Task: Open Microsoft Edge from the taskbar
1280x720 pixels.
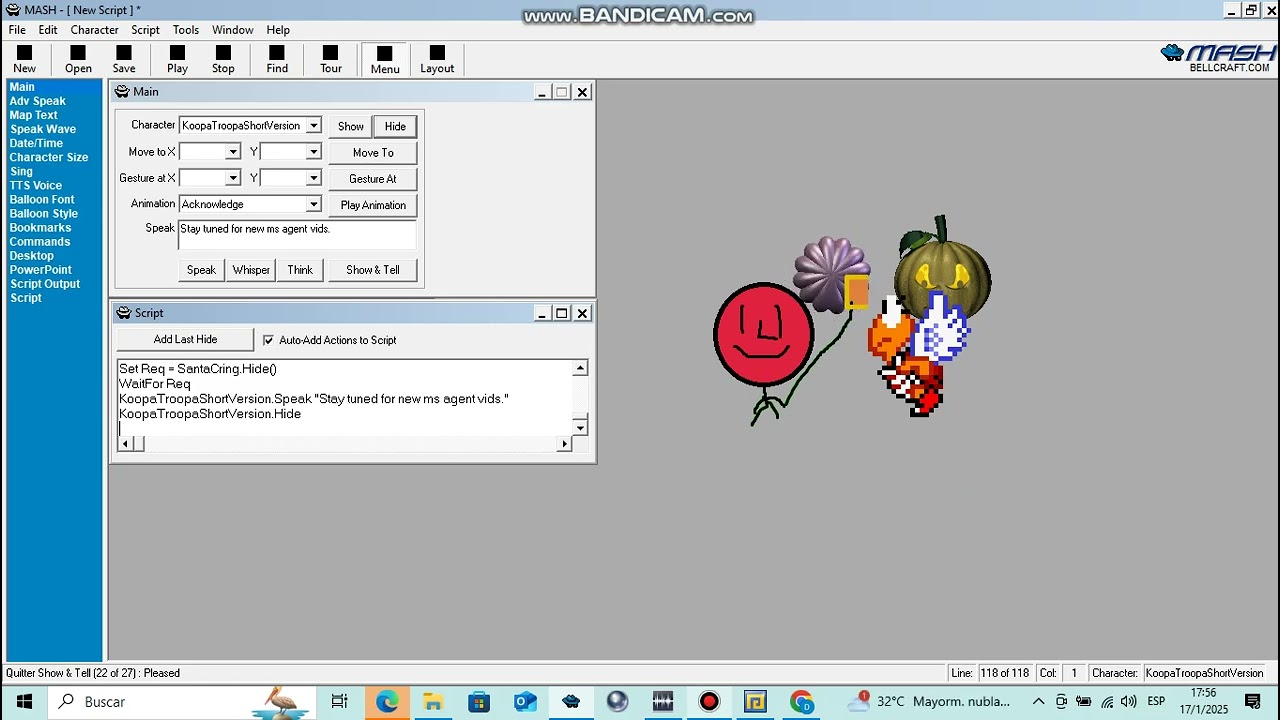Action: pos(386,702)
